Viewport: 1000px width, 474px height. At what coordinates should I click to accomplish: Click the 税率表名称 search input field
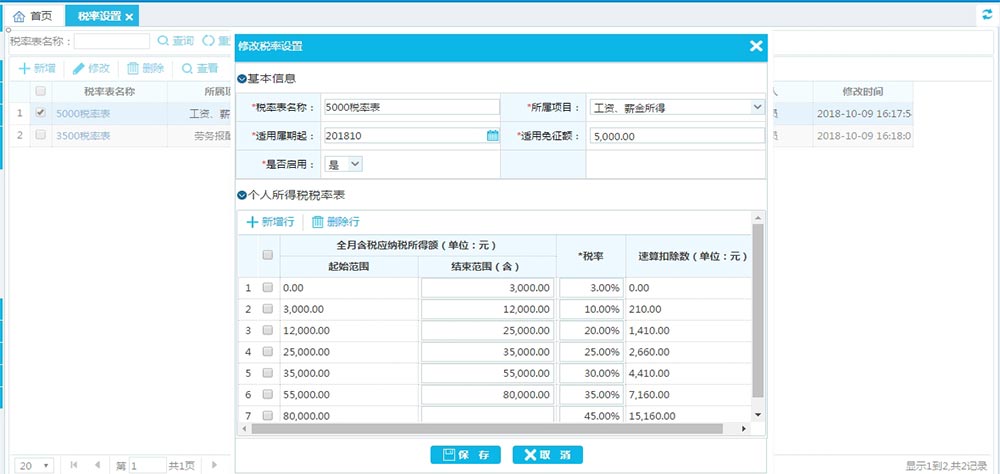point(112,41)
